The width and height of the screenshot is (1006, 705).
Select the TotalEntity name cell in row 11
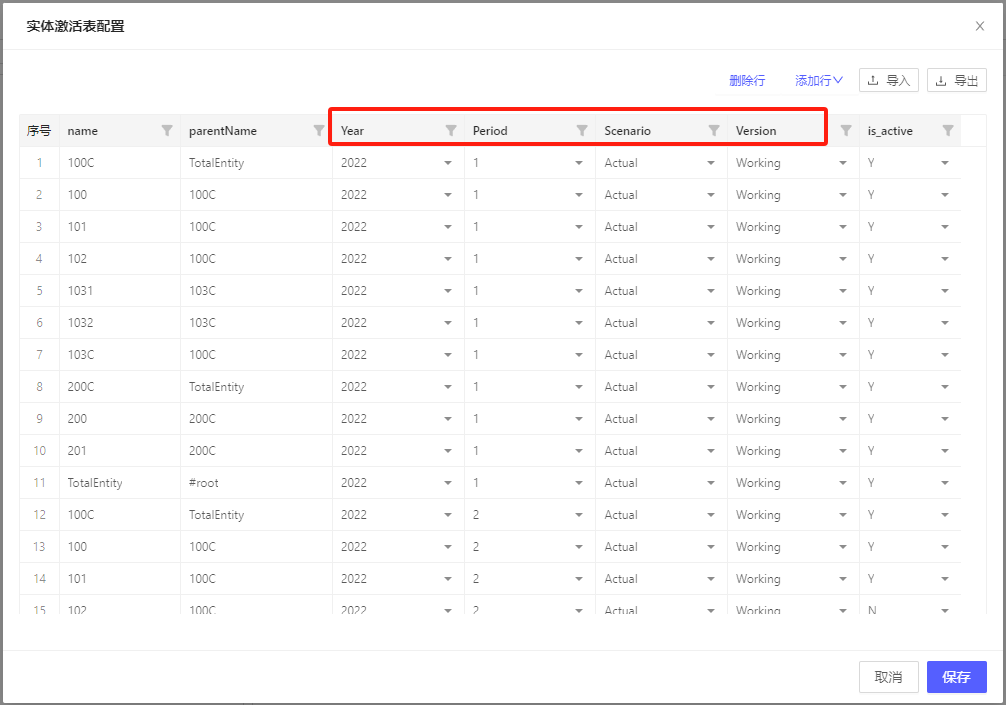click(96, 483)
